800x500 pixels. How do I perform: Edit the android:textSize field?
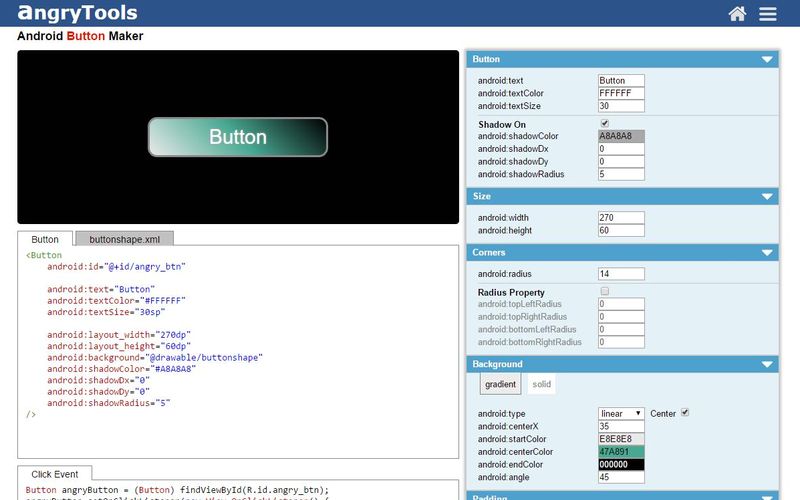pyautogui.click(x=621, y=106)
